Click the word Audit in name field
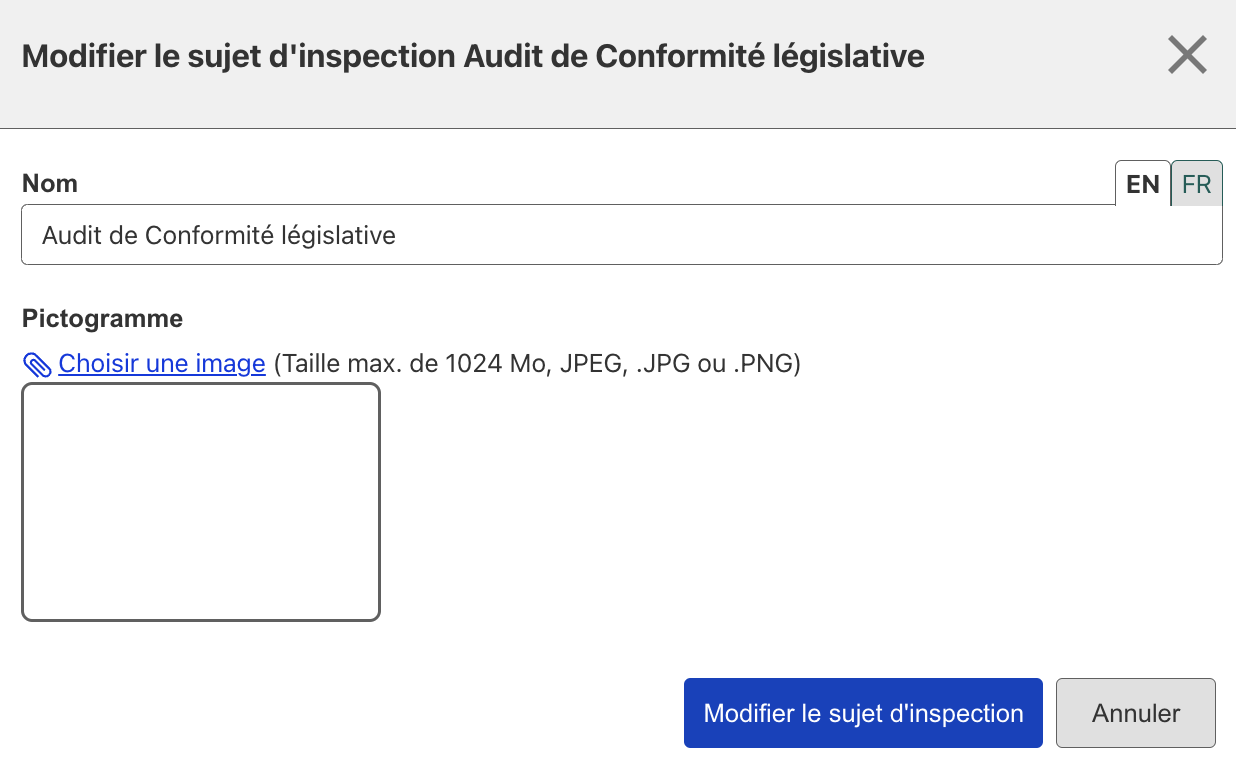1236x774 pixels. point(72,236)
